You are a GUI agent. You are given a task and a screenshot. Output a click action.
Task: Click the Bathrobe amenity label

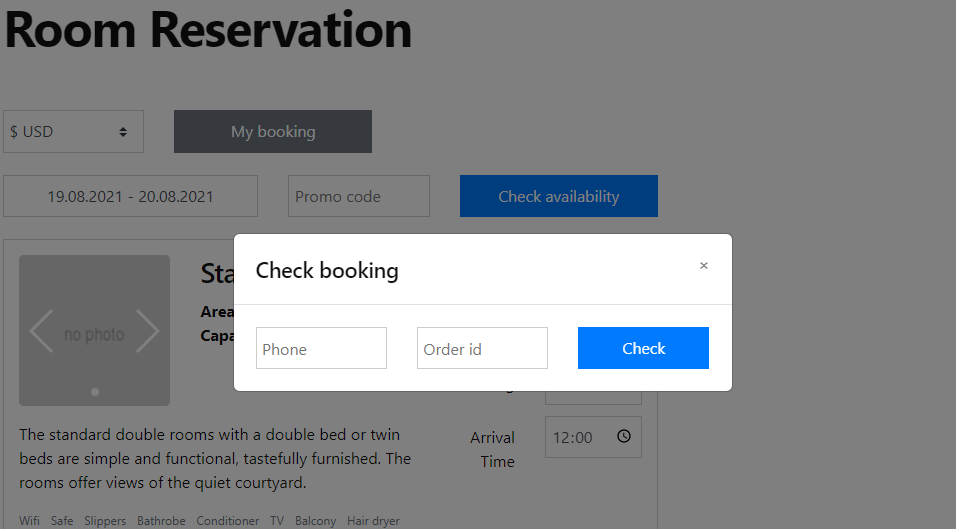point(161,521)
